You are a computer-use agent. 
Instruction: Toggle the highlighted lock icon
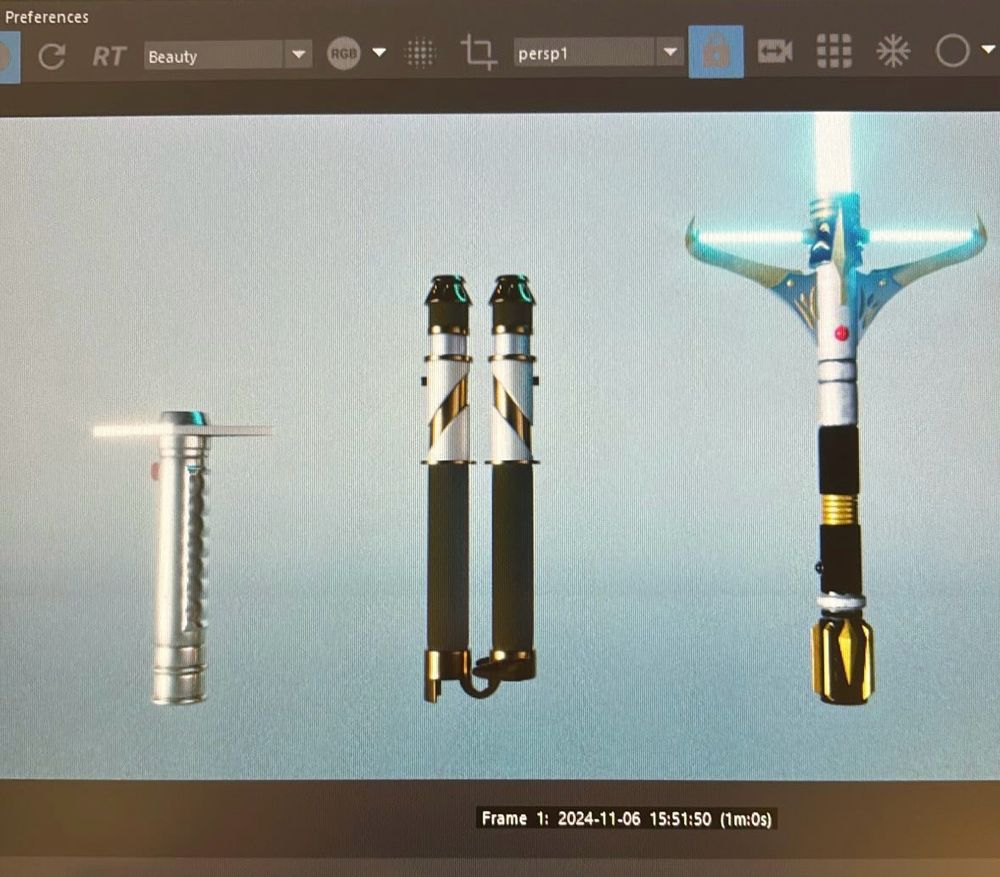pos(716,52)
